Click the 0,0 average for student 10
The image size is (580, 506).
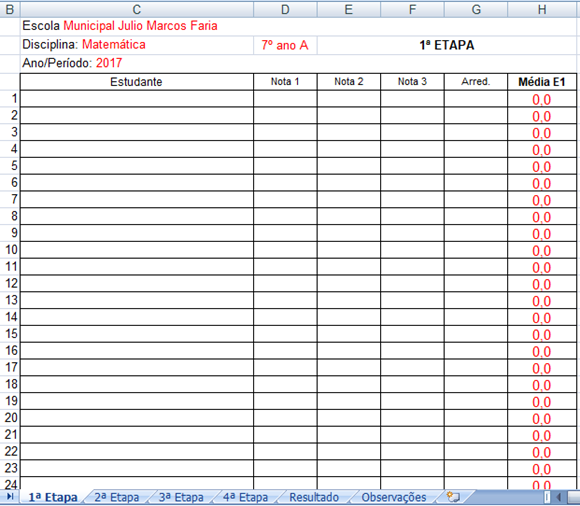542,250
